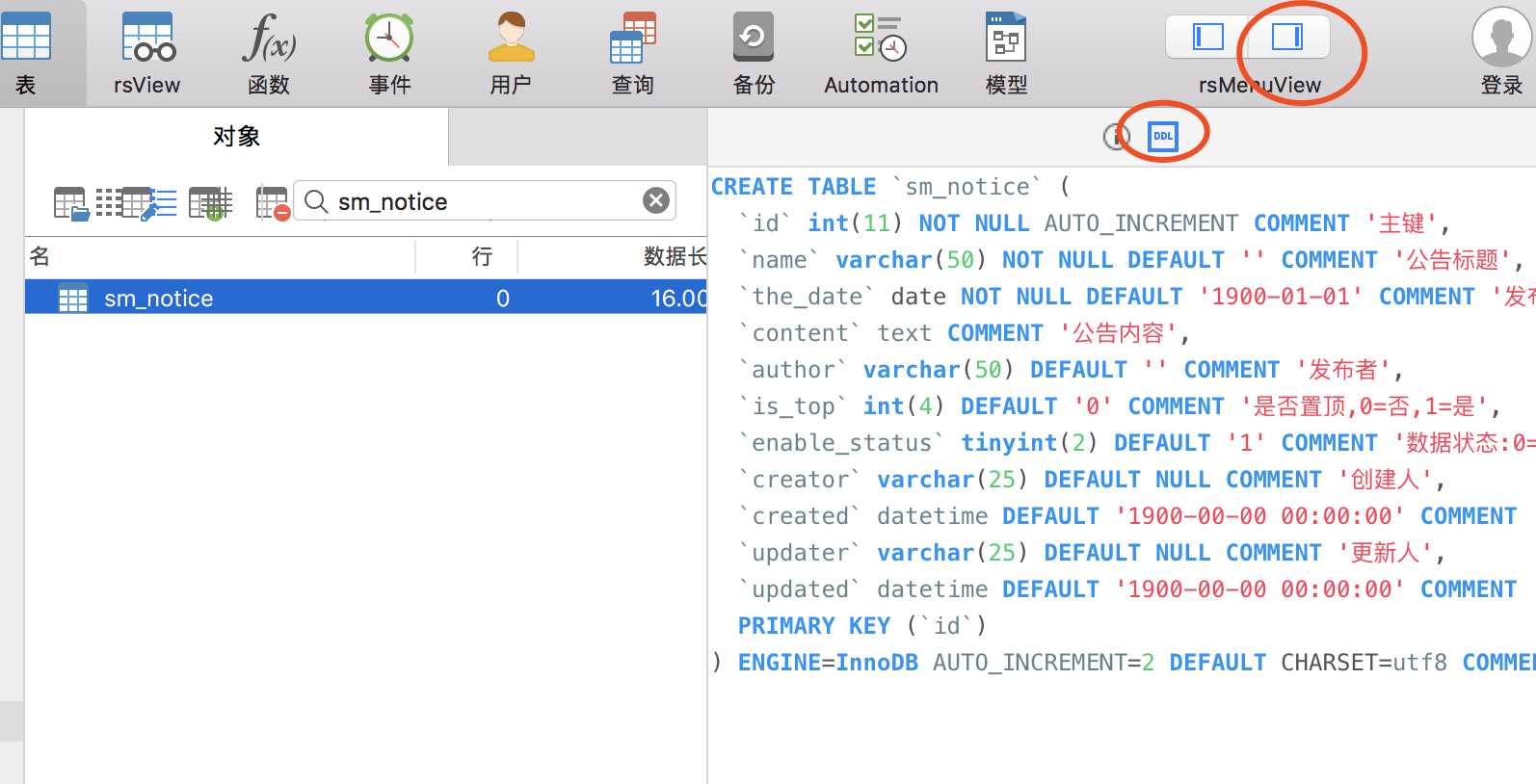Click the `created` datetime line
The image size is (1536, 784).
point(1128,516)
